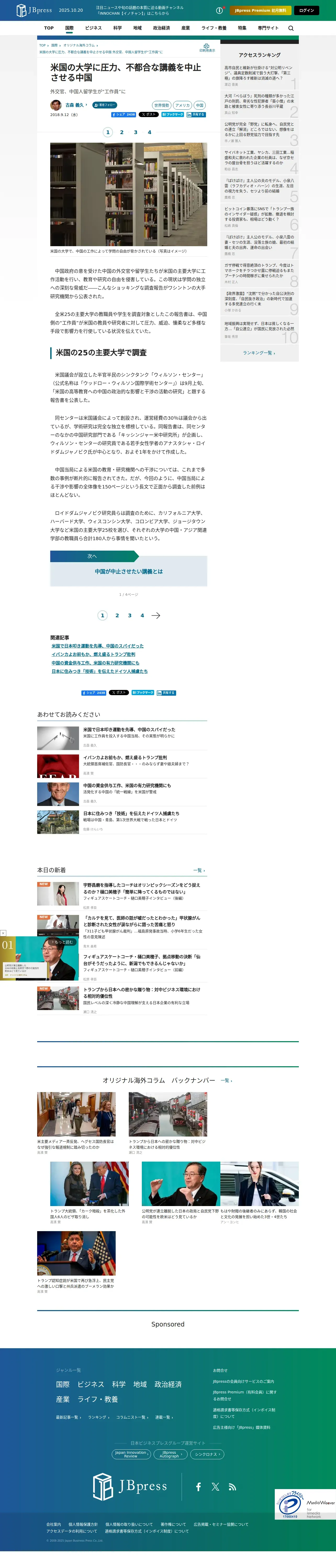This screenshot has height=1568, width=336.
Task: Click the JBpress logo in the header
Action: coord(34,10)
